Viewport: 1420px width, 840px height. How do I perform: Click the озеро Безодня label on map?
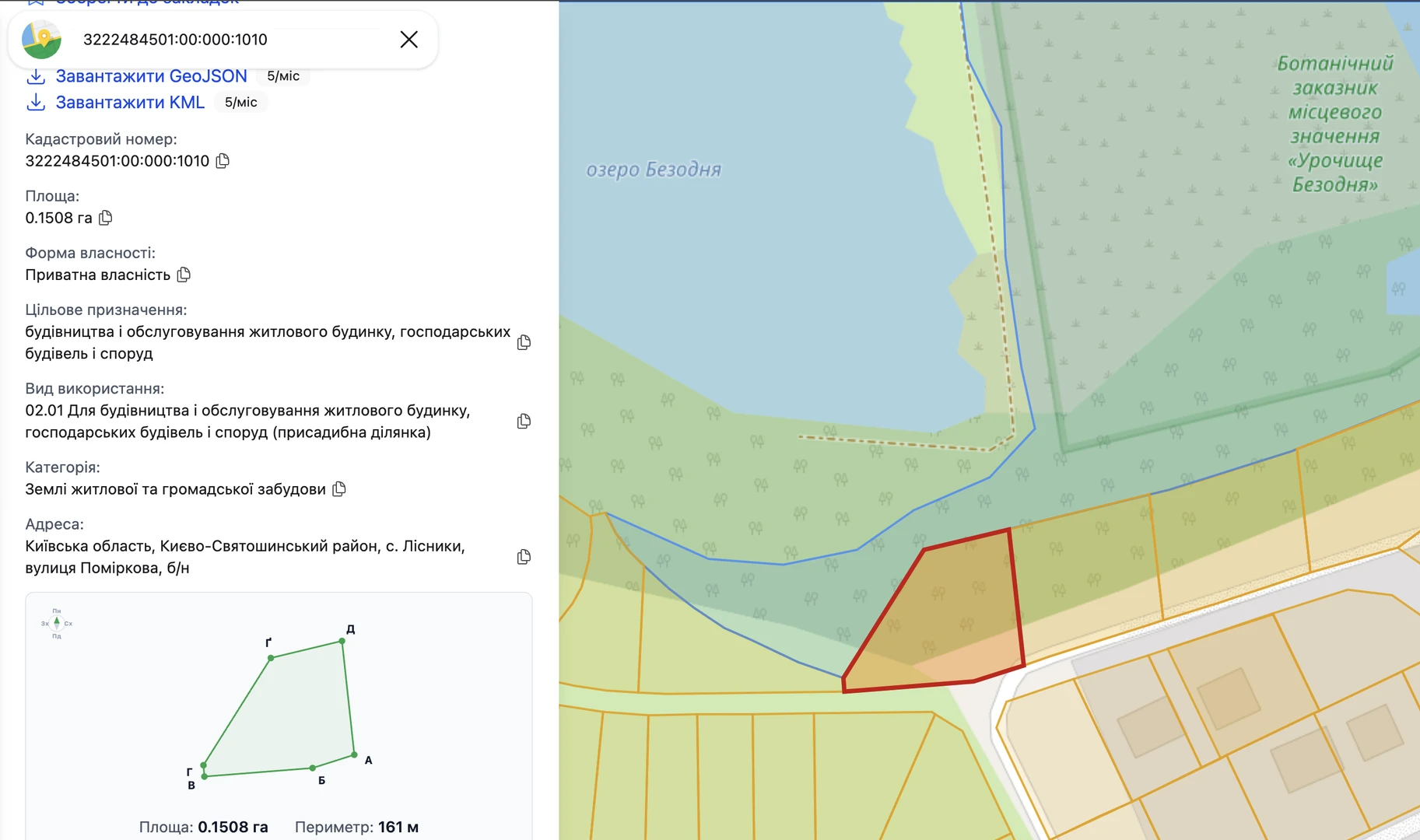pyautogui.click(x=654, y=170)
